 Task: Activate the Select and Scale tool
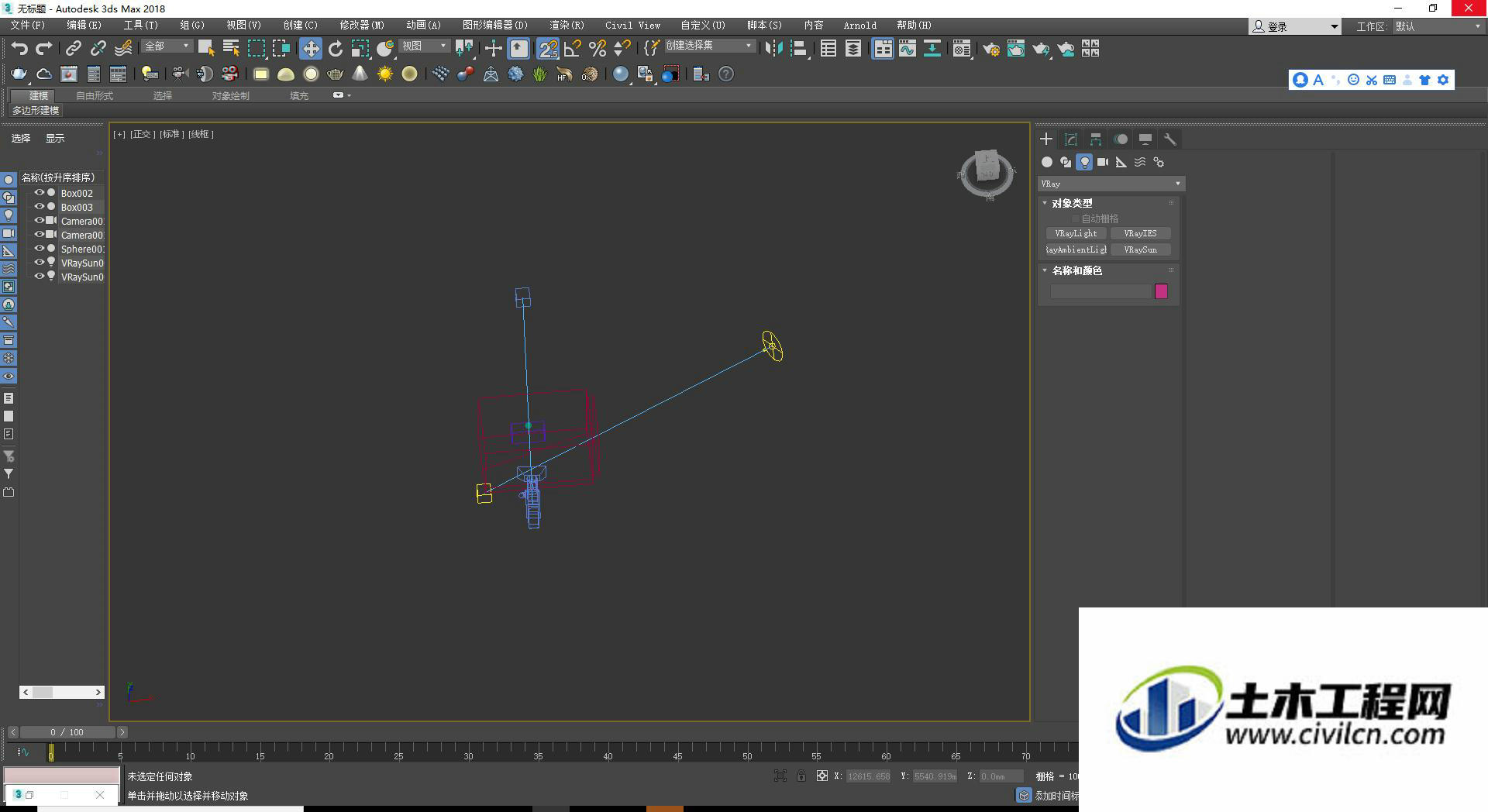pyautogui.click(x=360, y=49)
